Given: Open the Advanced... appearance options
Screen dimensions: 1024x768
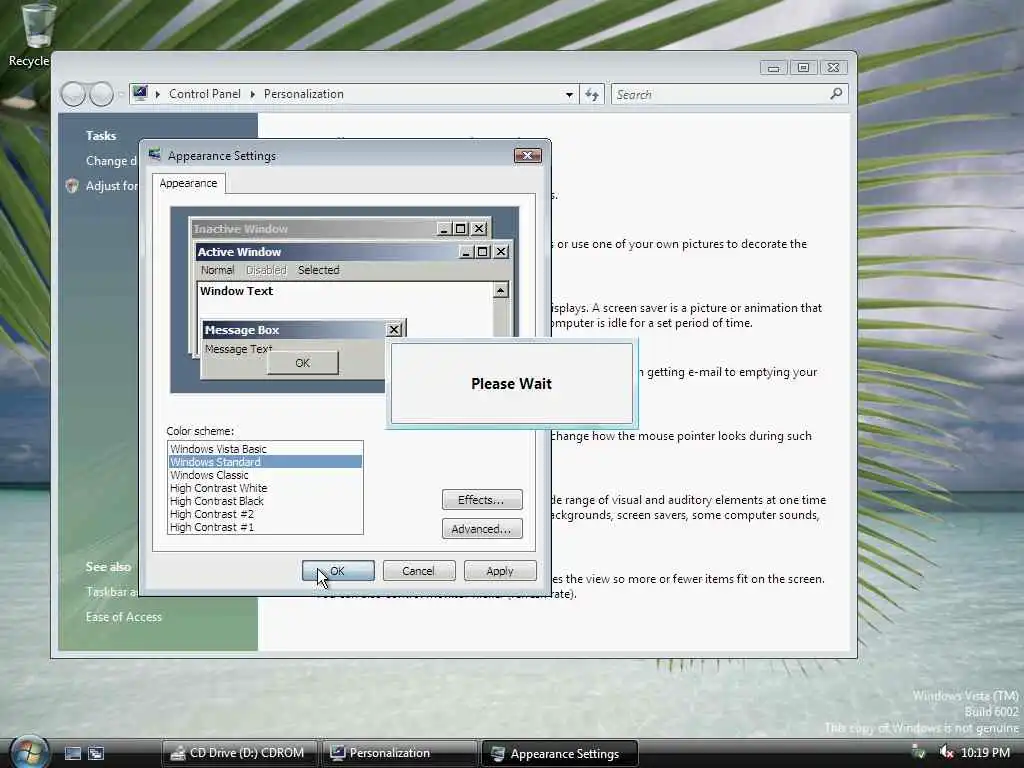Looking at the screenshot, I should (482, 529).
